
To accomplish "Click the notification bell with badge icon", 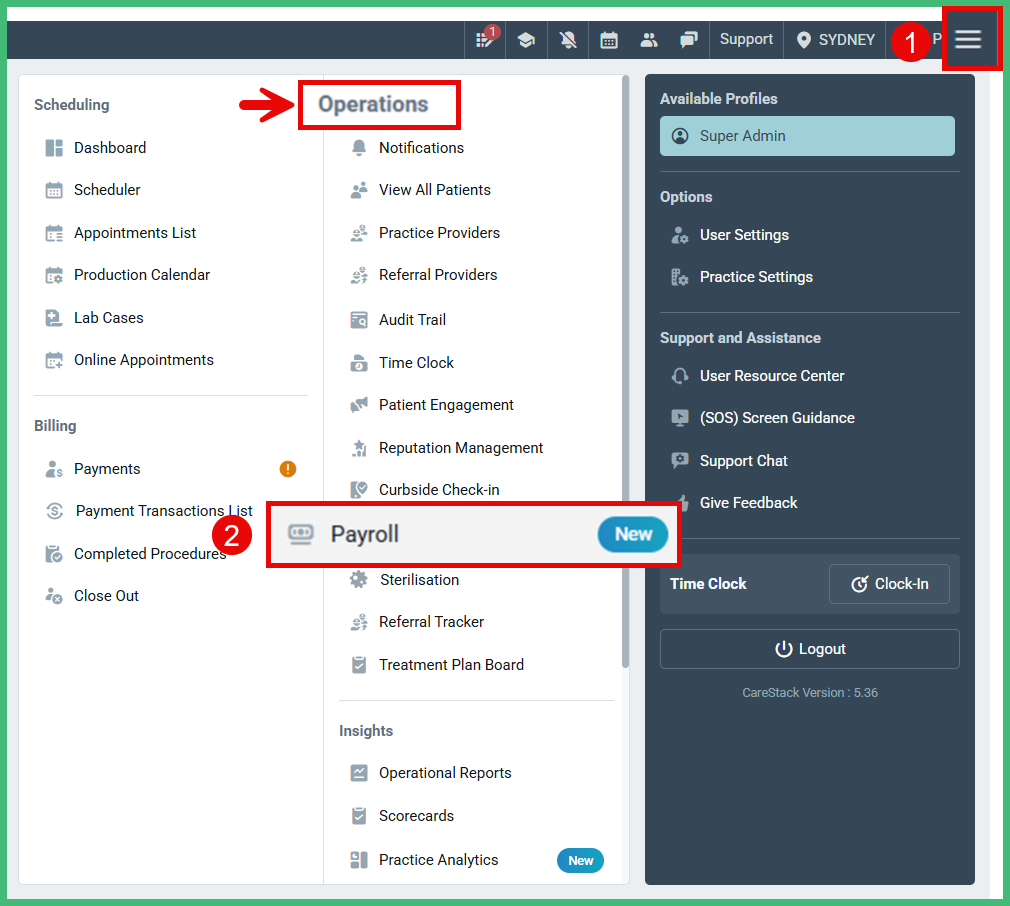I will pos(484,39).
